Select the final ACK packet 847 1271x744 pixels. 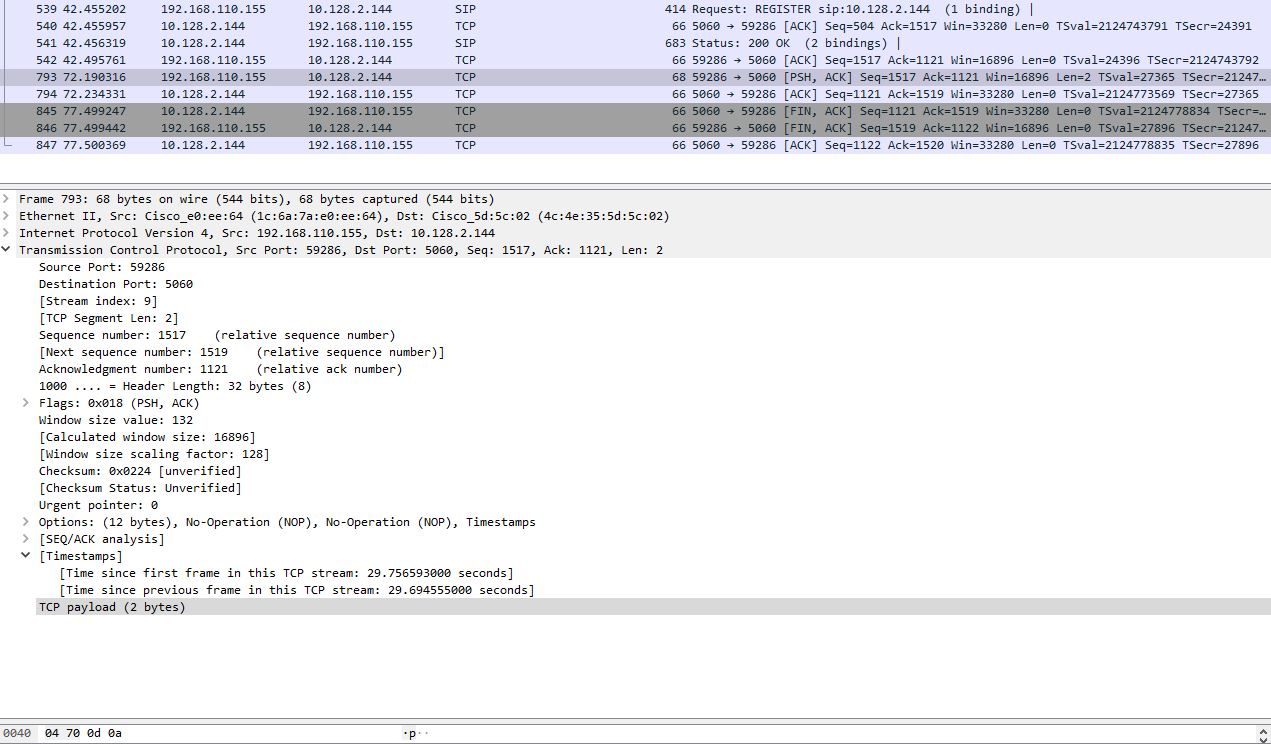point(400,145)
